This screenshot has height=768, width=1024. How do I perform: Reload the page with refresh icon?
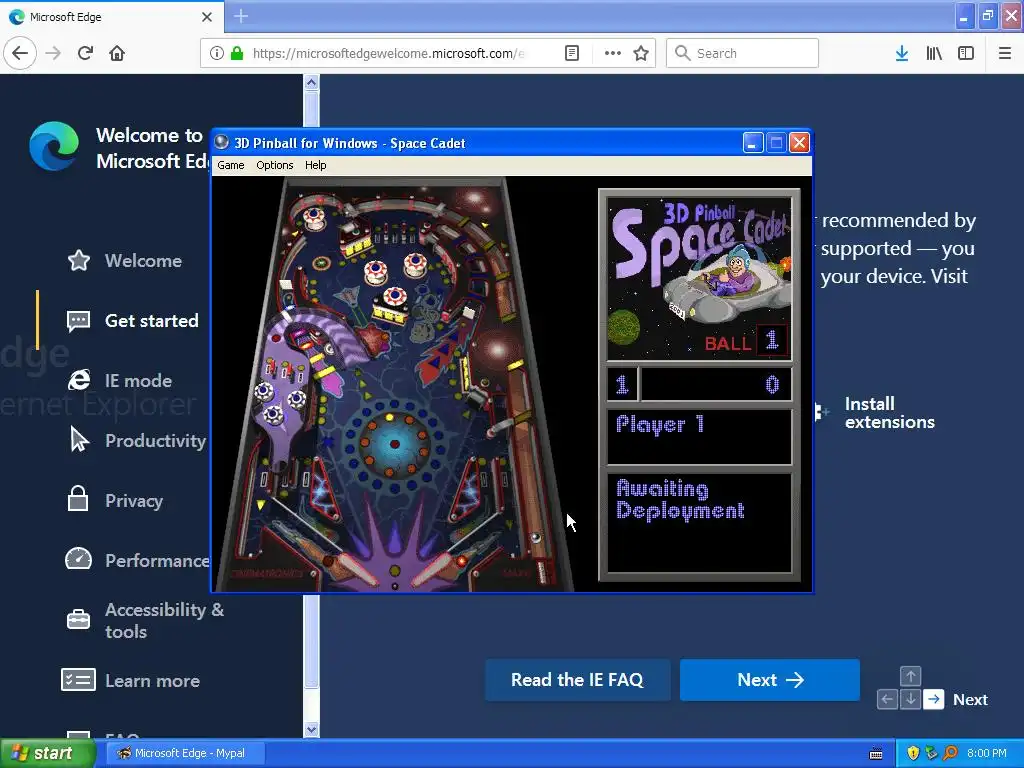(86, 53)
